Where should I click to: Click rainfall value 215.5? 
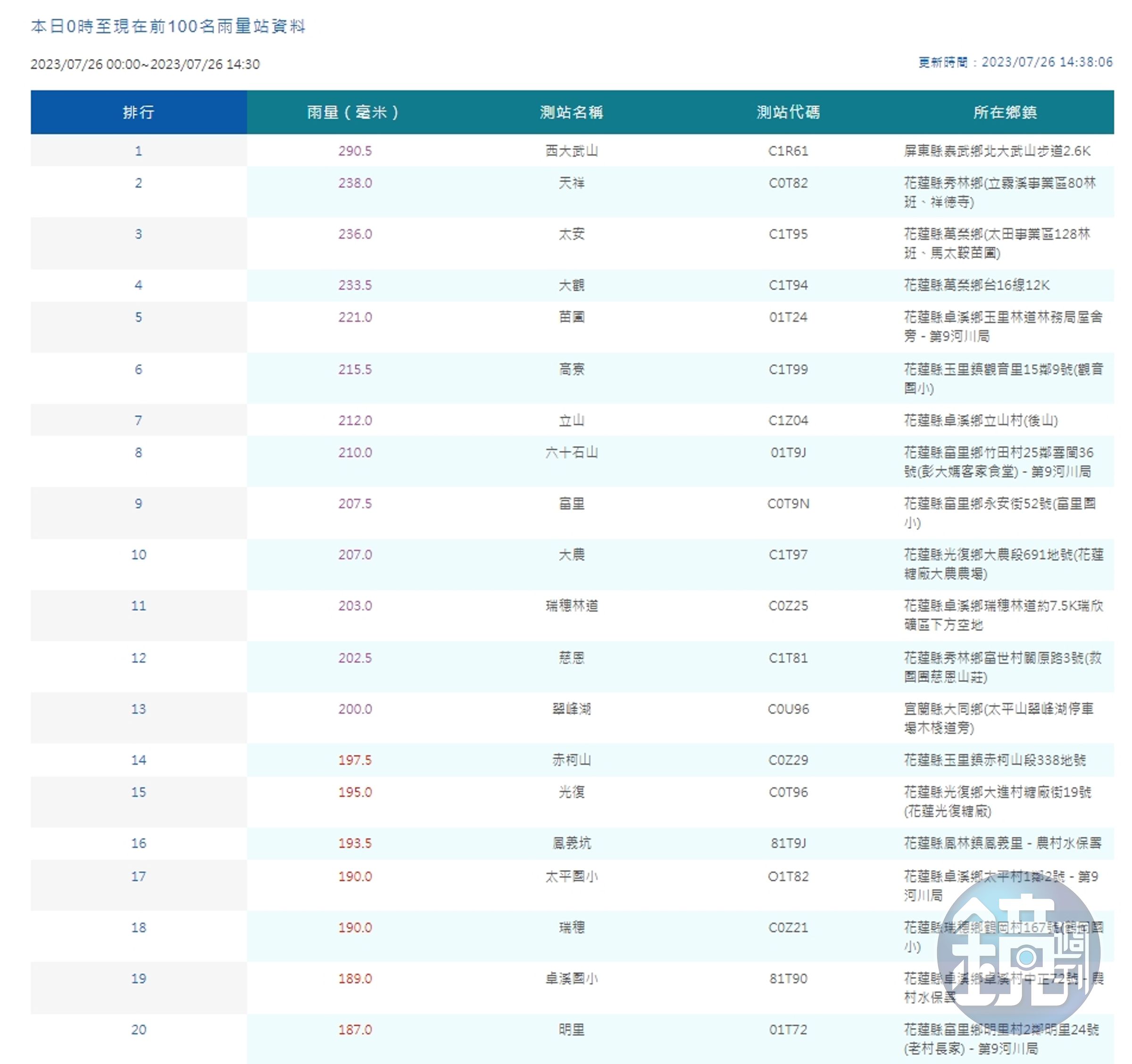click(355, 369)
